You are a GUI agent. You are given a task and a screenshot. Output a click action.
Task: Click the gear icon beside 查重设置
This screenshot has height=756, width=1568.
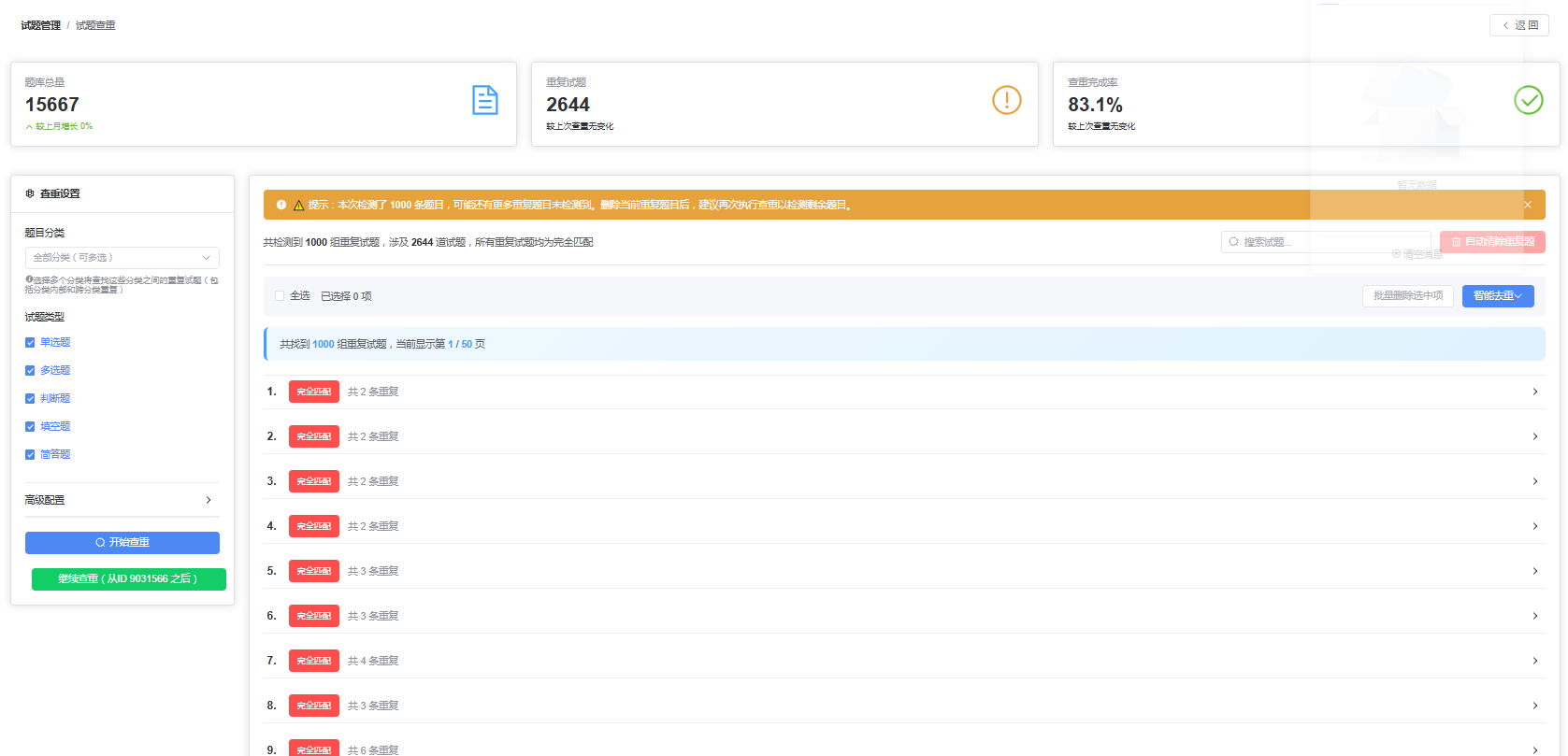[x=30, y=193]
